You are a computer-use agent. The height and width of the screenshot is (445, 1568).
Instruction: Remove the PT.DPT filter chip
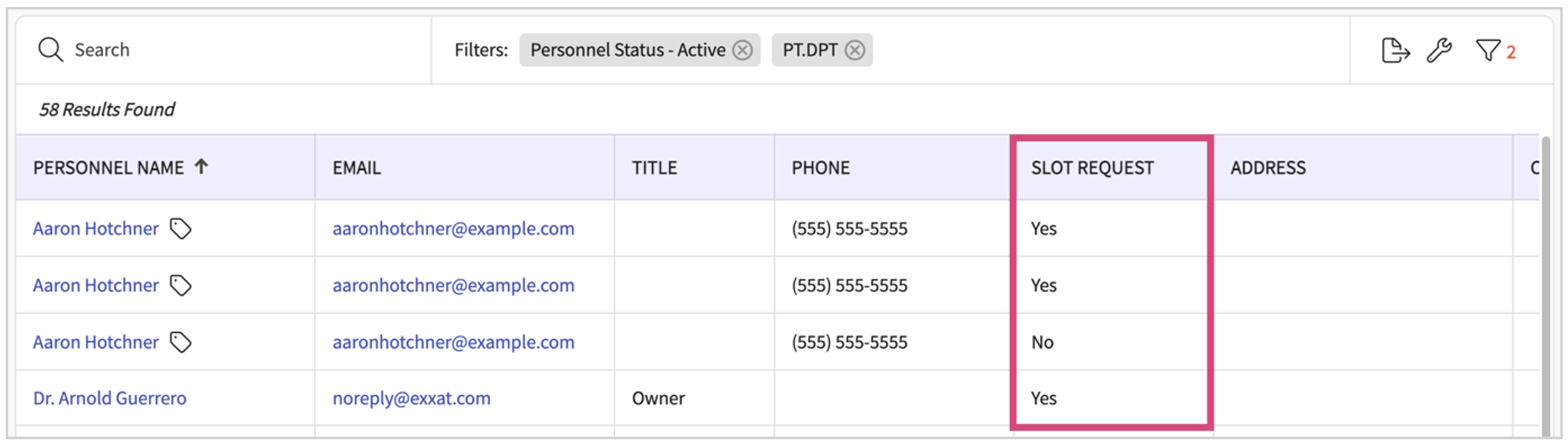[855, 50]
